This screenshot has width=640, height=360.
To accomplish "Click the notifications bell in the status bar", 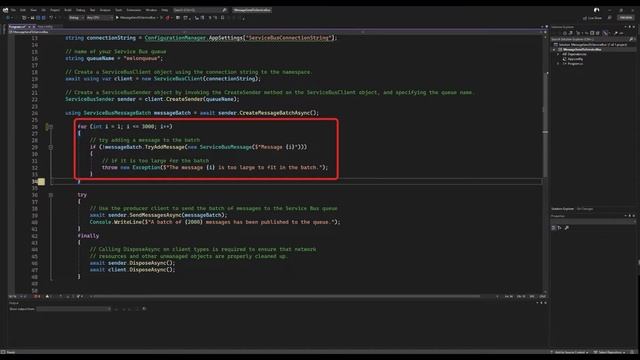I will click(633, 352).
